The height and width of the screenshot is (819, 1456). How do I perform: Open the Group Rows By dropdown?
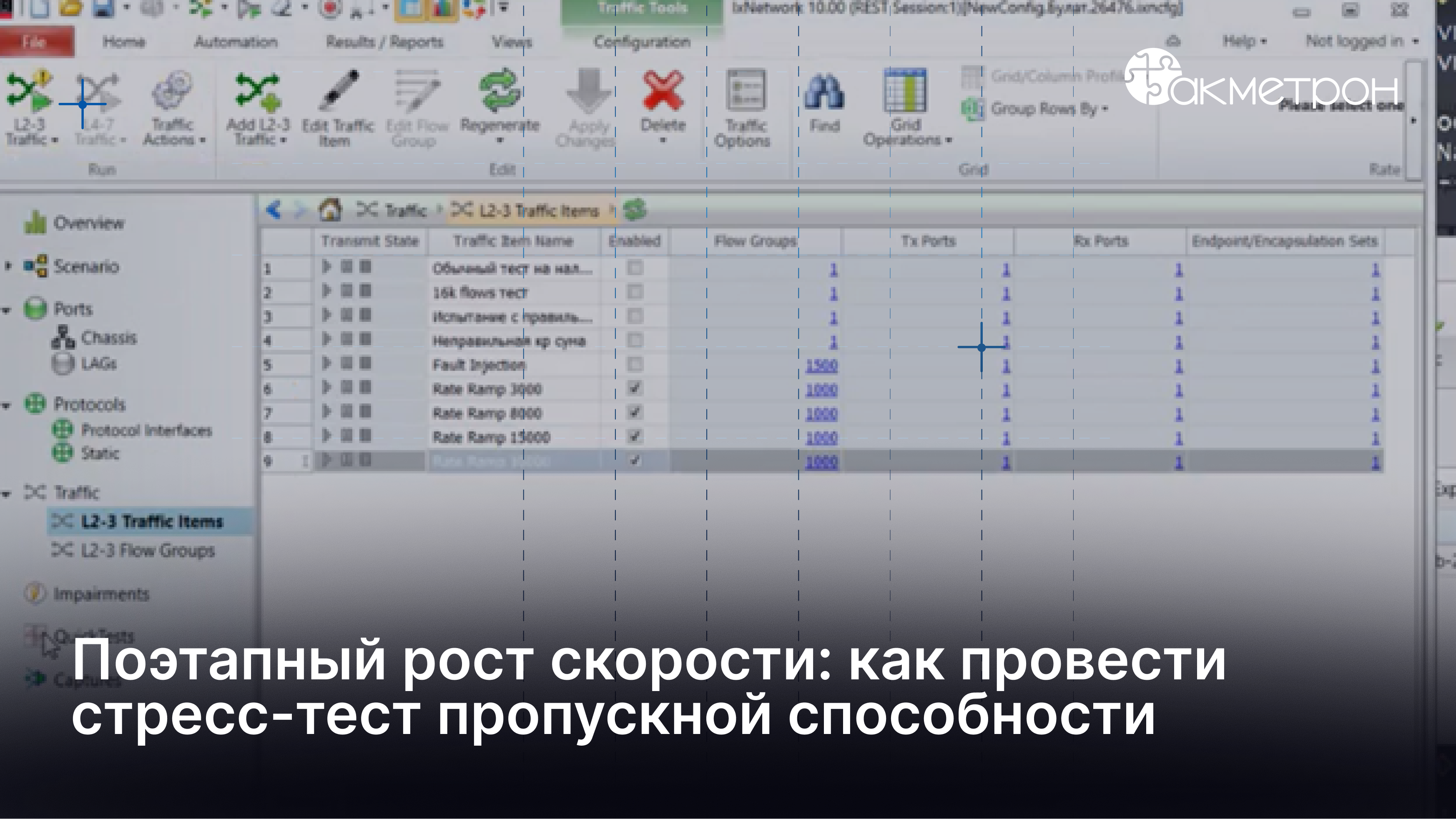click(1035, 108)
